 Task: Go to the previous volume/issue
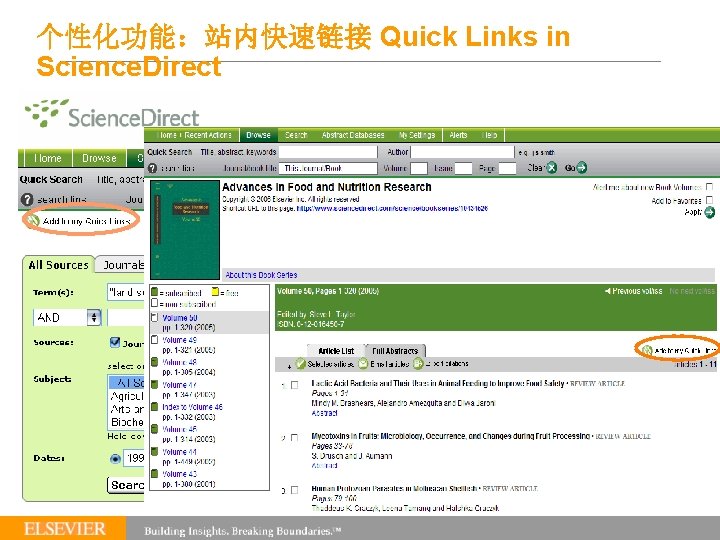click(633, 291)
